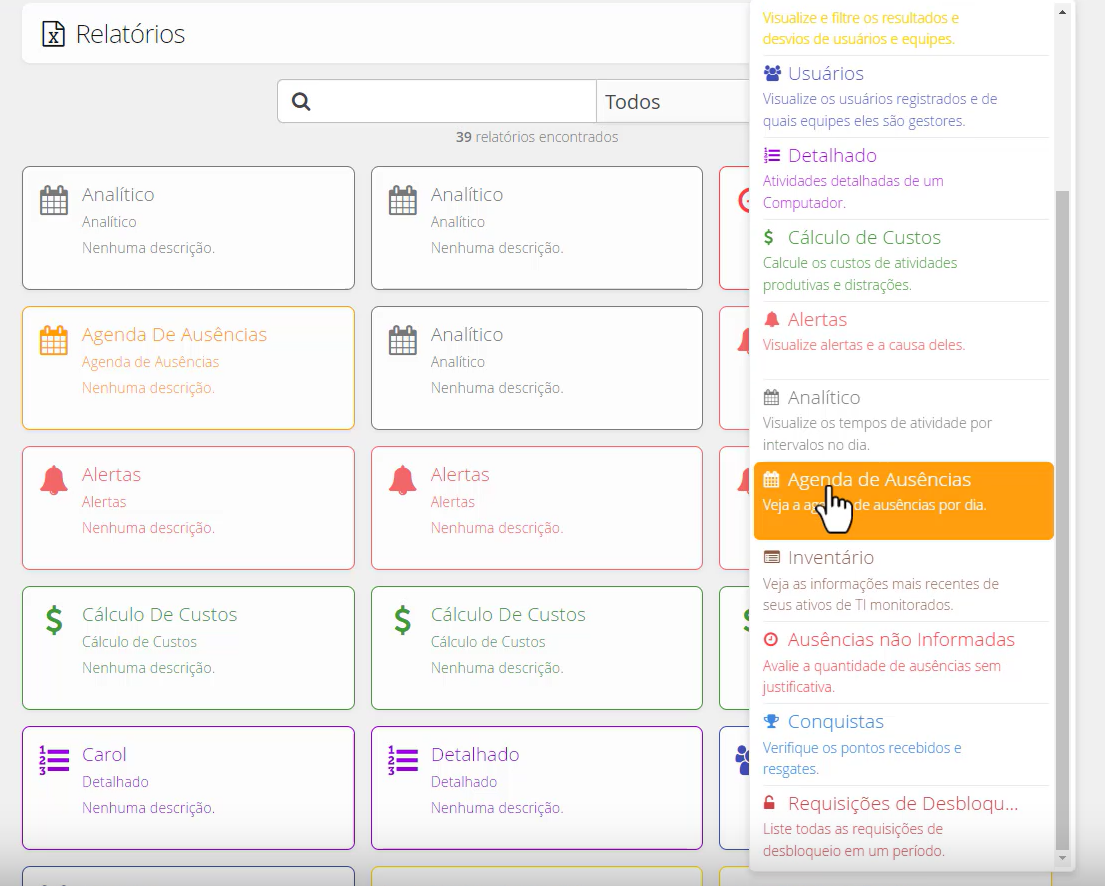
Task: Click the Detalhado numbered list icon in dropdown
Action: (x=772, y=156)
